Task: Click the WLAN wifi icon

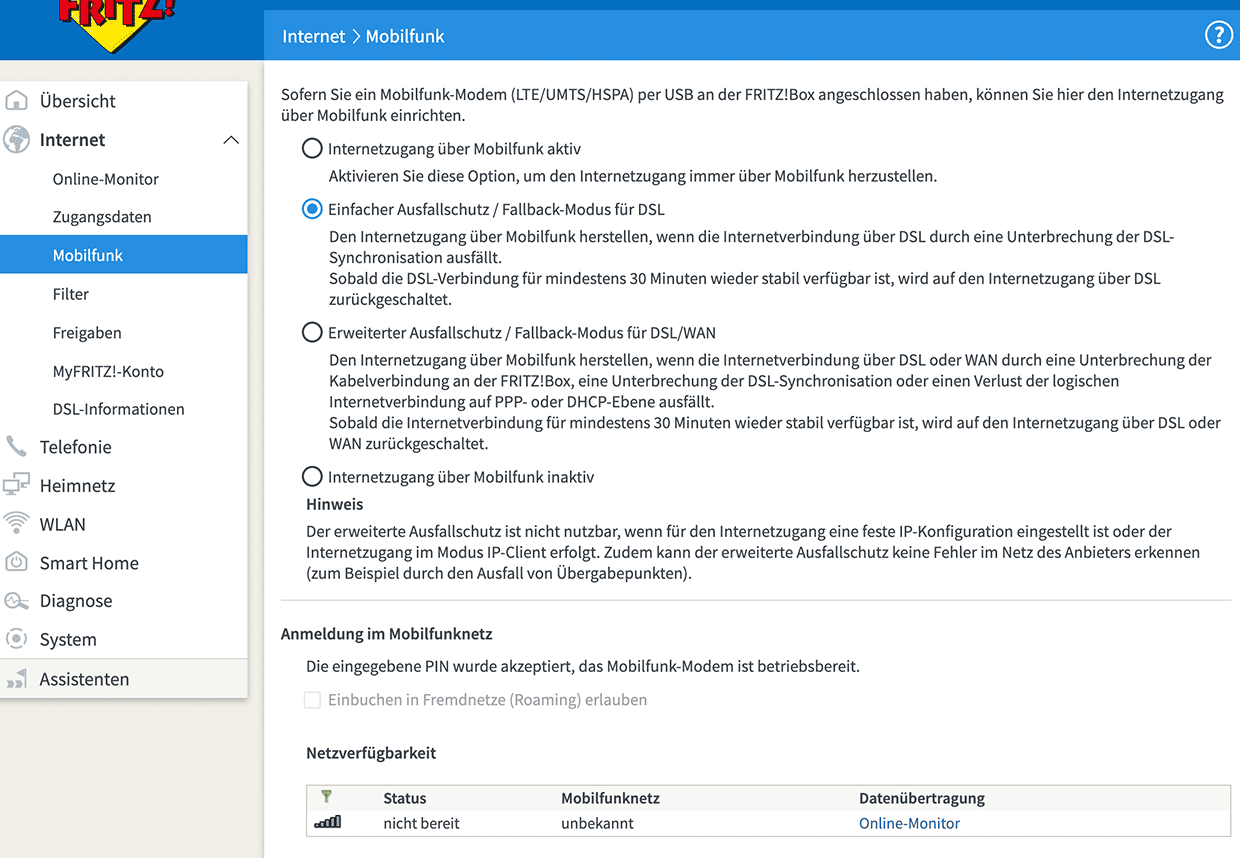Action: pos(17,524)
